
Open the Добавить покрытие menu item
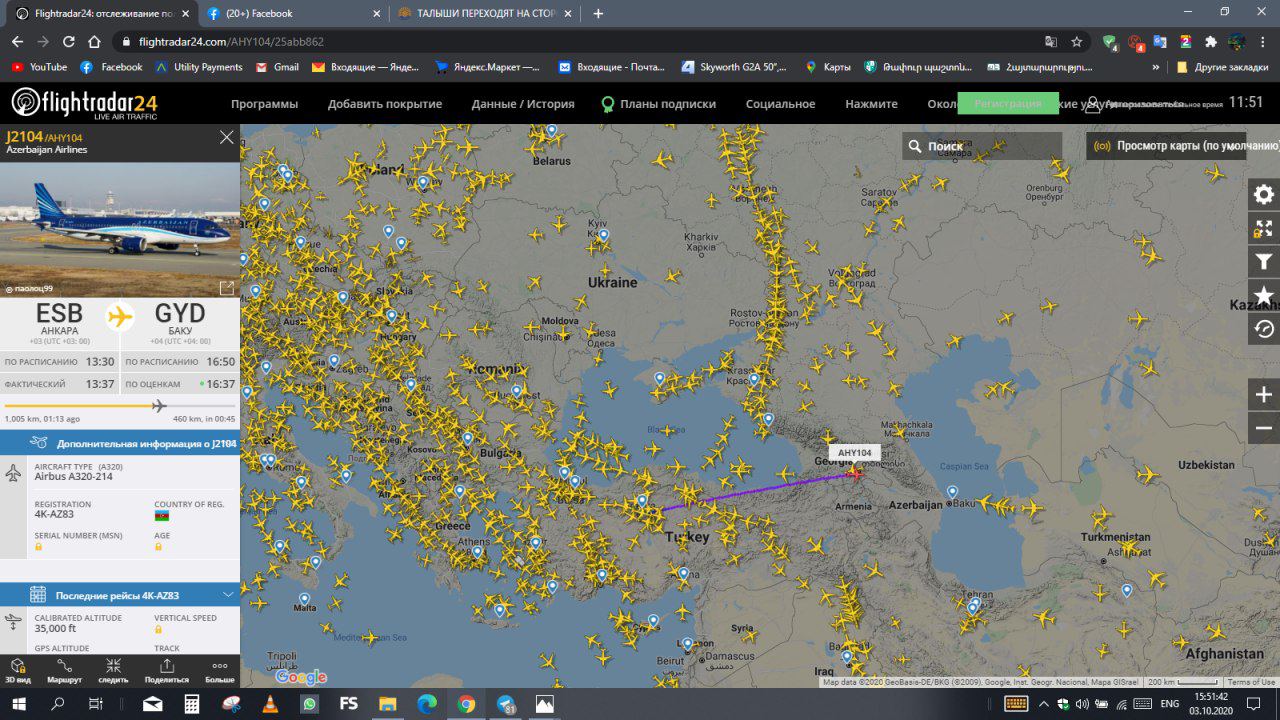coord(385,104)
